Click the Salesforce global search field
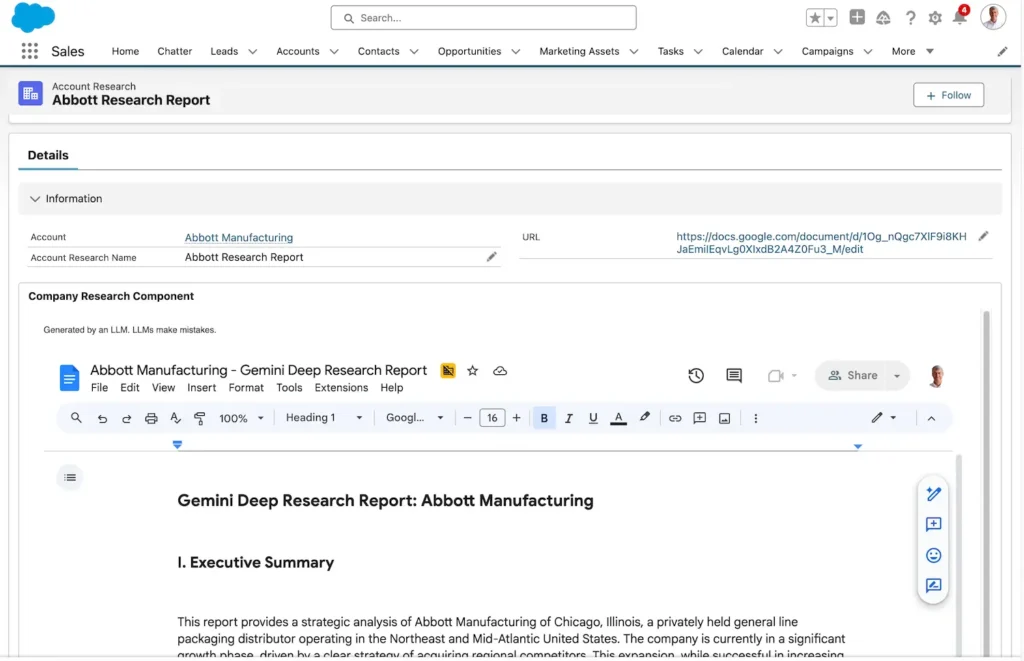 click(483, 18)
